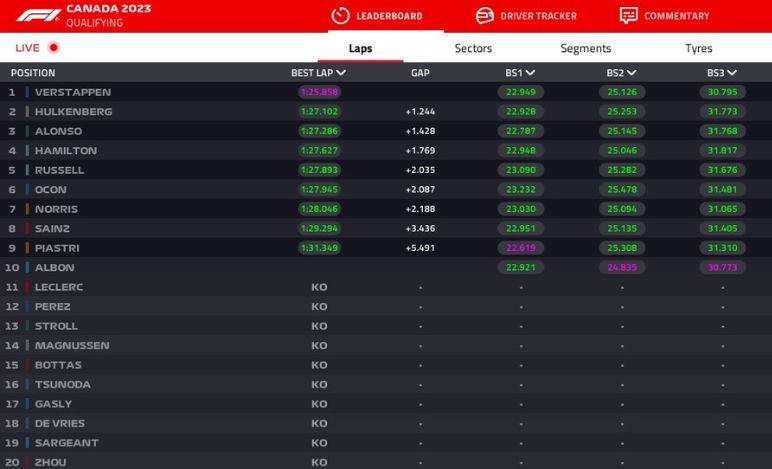Viewport: 772px width, 469px height.
Task: Select the Hulkenberg driver row
Action: tap(73, 112)
